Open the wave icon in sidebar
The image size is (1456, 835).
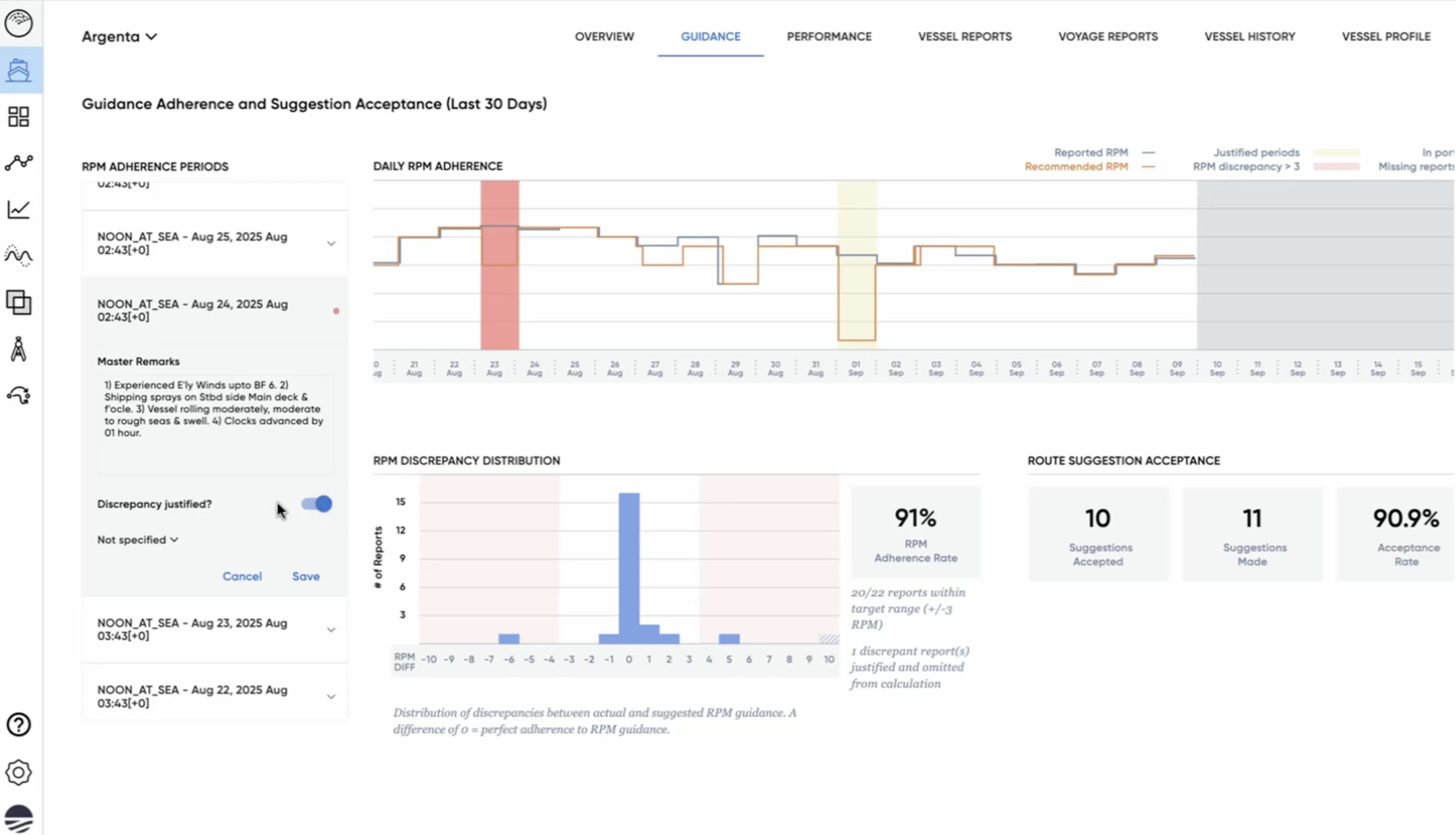(19, 256)
